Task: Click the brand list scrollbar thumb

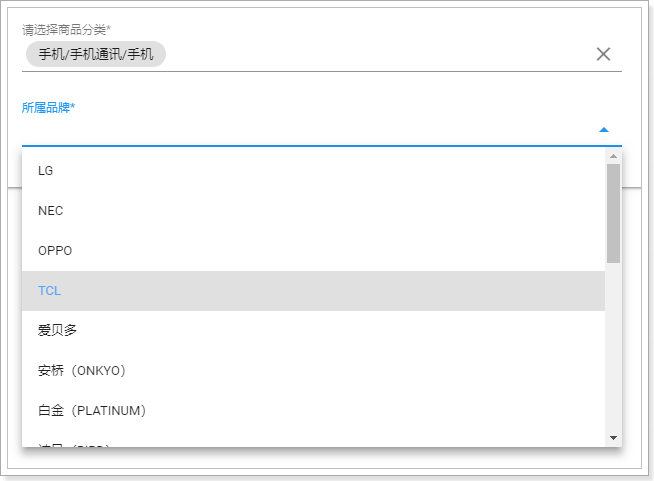Action: click(613, 212)
